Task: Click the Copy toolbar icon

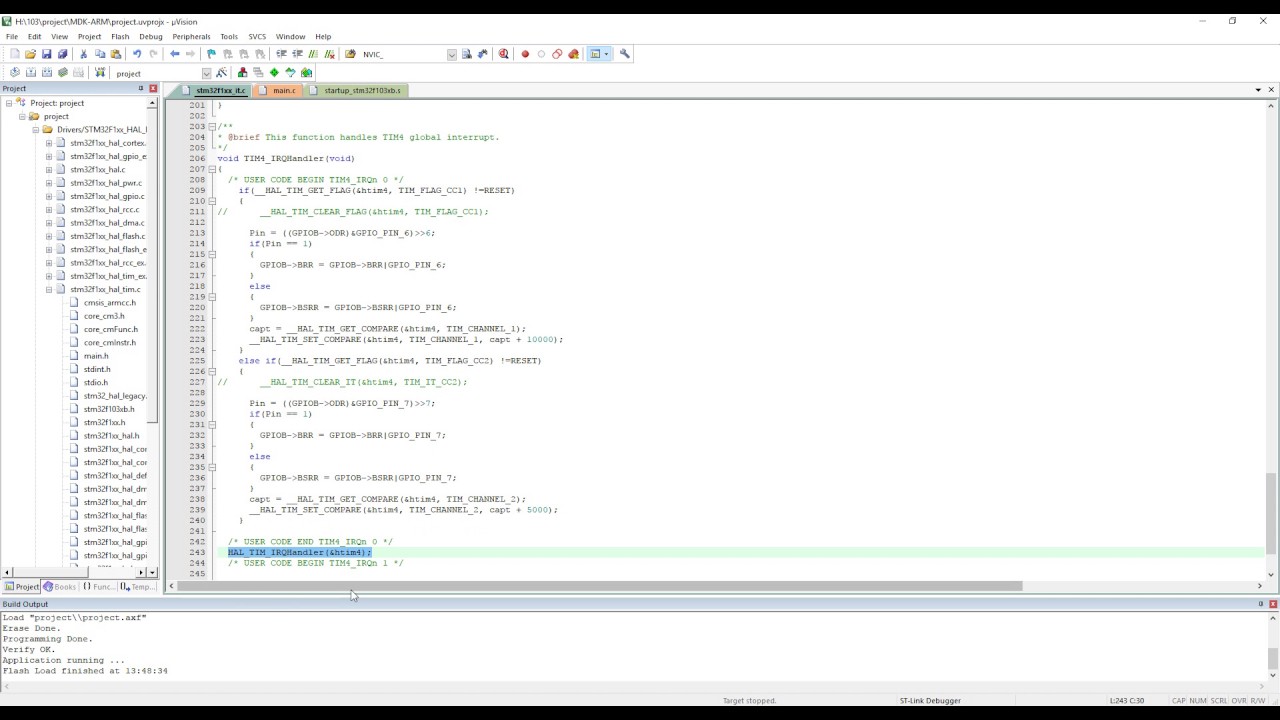Action: click(99, 54)
